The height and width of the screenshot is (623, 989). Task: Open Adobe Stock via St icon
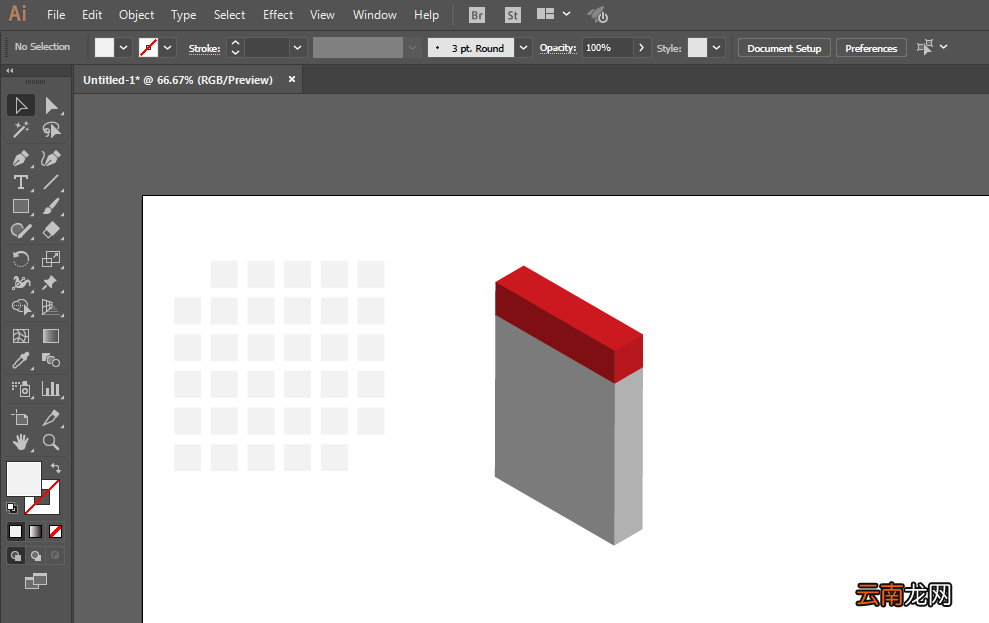pyautogui.click(x=513, y=15)
